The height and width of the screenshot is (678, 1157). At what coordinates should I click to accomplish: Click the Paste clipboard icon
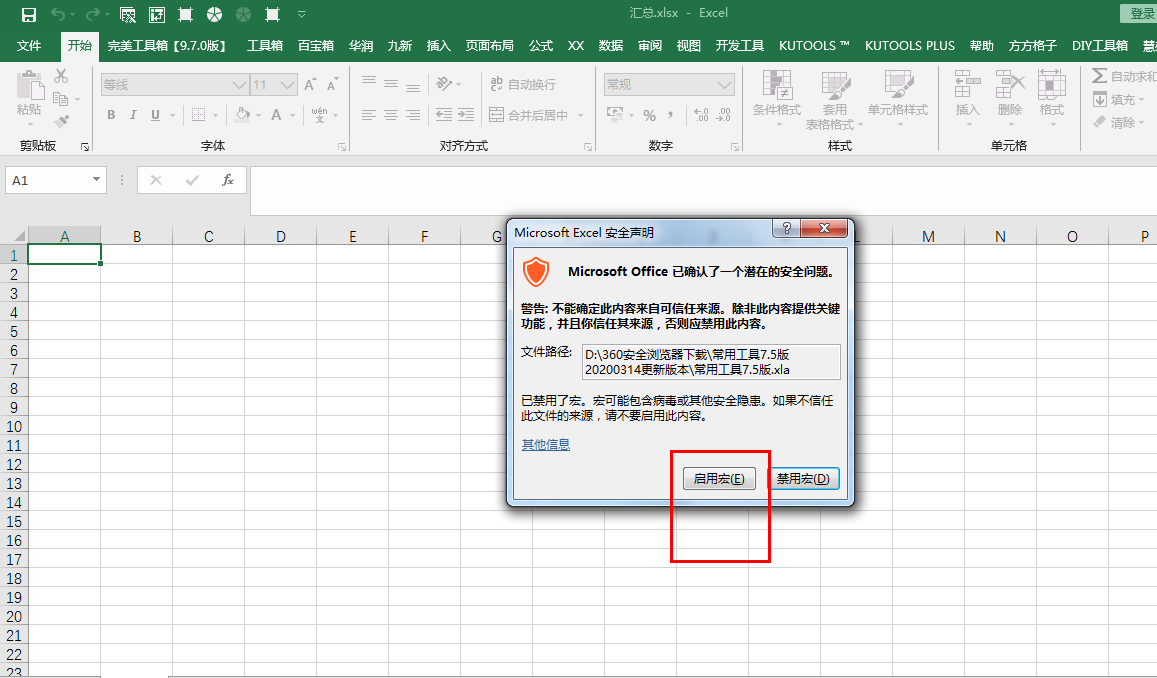tap(30, 86)
